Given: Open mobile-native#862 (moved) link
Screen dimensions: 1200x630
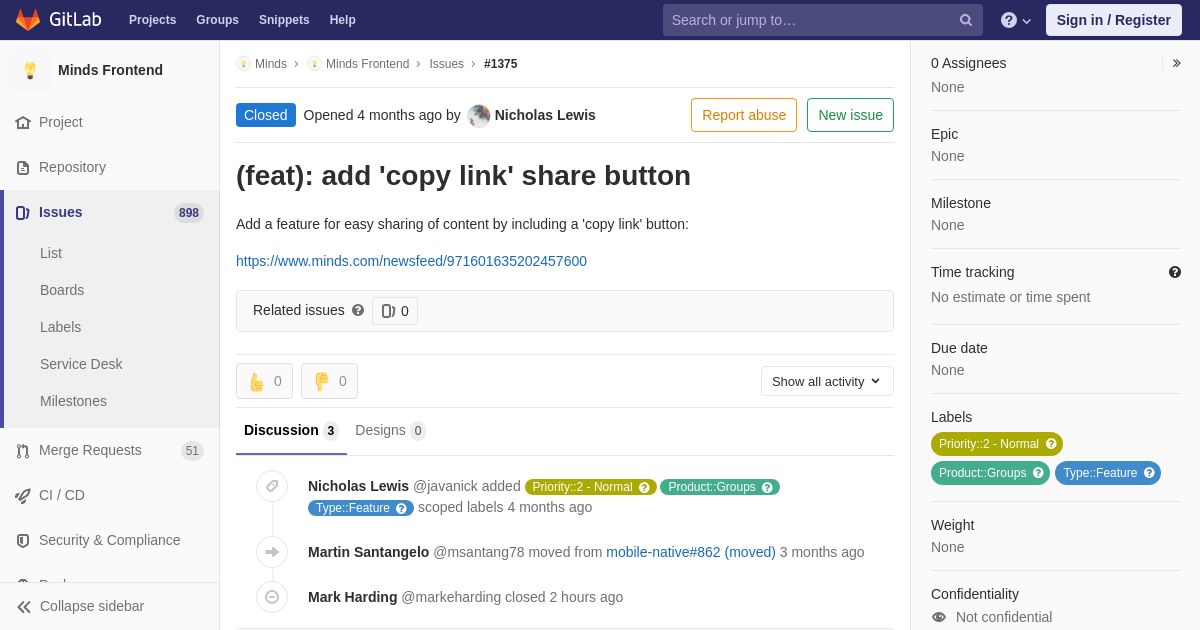Looking at the screenshot, I should 691,552.
